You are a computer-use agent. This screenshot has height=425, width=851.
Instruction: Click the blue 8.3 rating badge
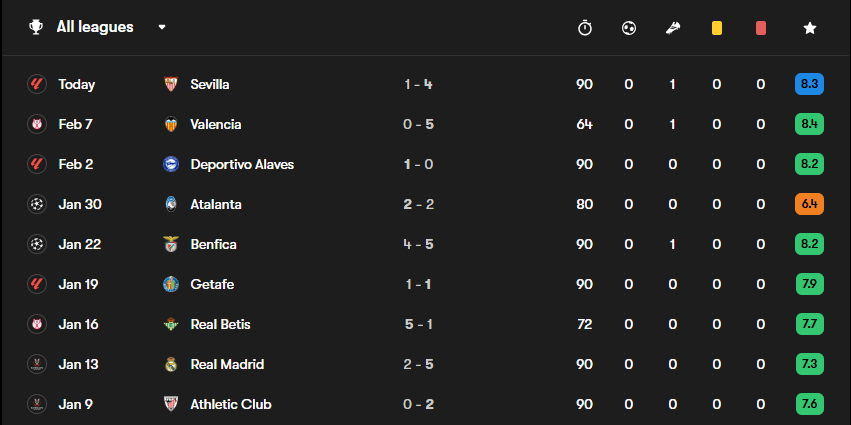tap(809, 84)
